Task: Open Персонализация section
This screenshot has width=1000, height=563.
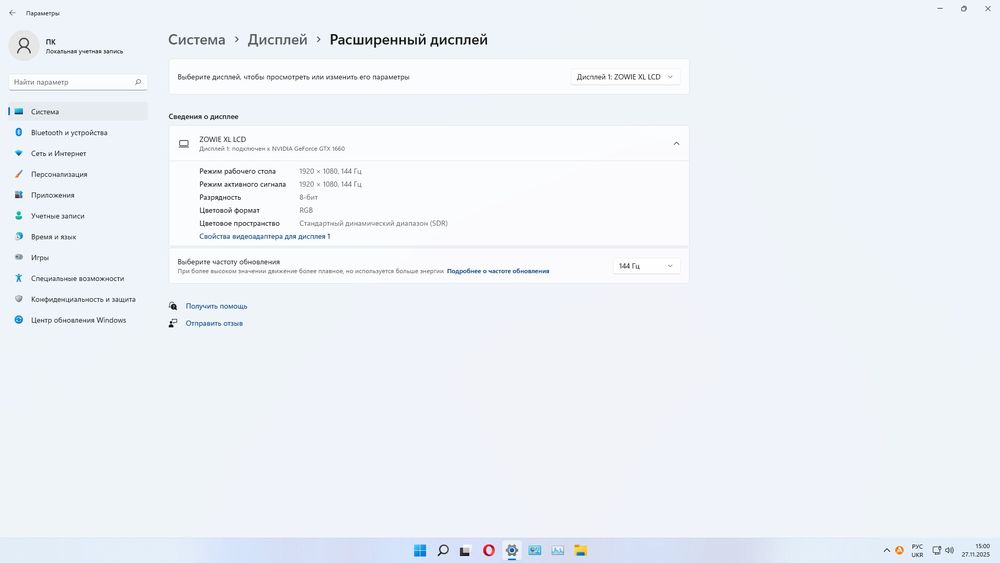Action: (78, 174)
